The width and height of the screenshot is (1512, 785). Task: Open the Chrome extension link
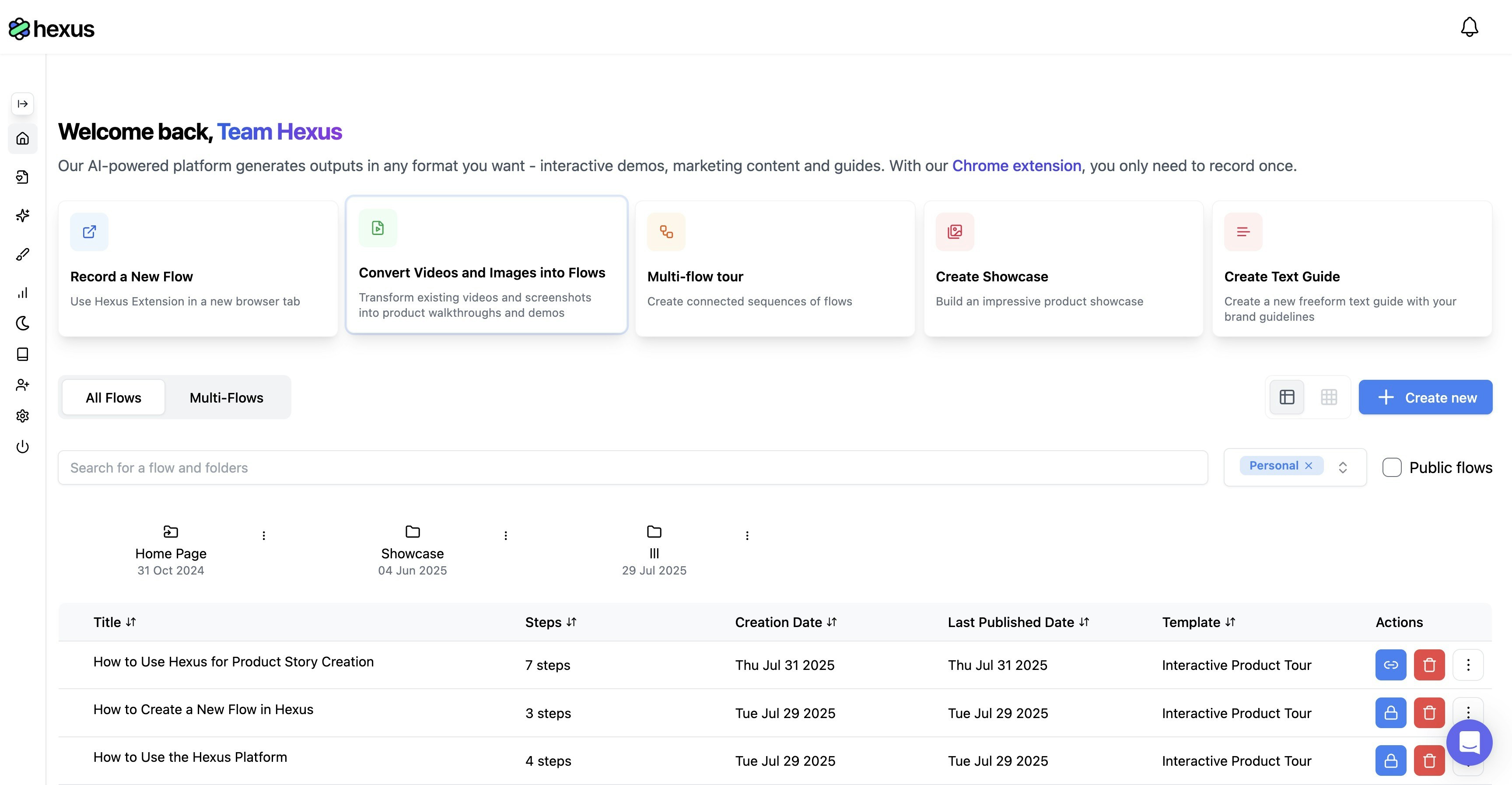(x=1016, y=165)
